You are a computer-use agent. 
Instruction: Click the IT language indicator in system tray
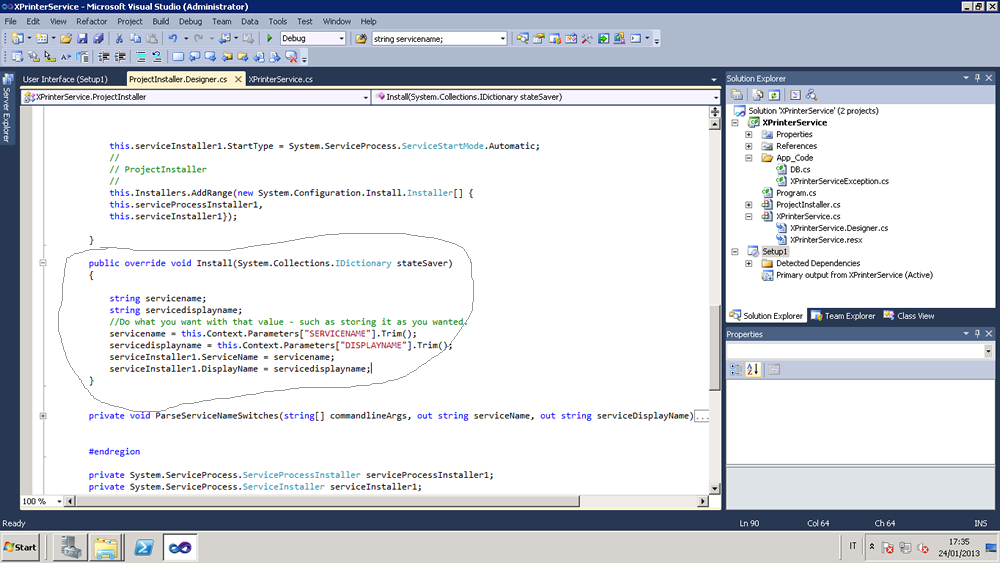tap(853, 546)
